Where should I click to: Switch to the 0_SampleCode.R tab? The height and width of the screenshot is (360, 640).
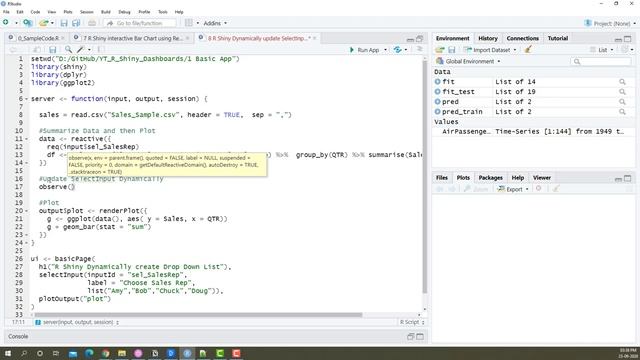pos(38,38)
